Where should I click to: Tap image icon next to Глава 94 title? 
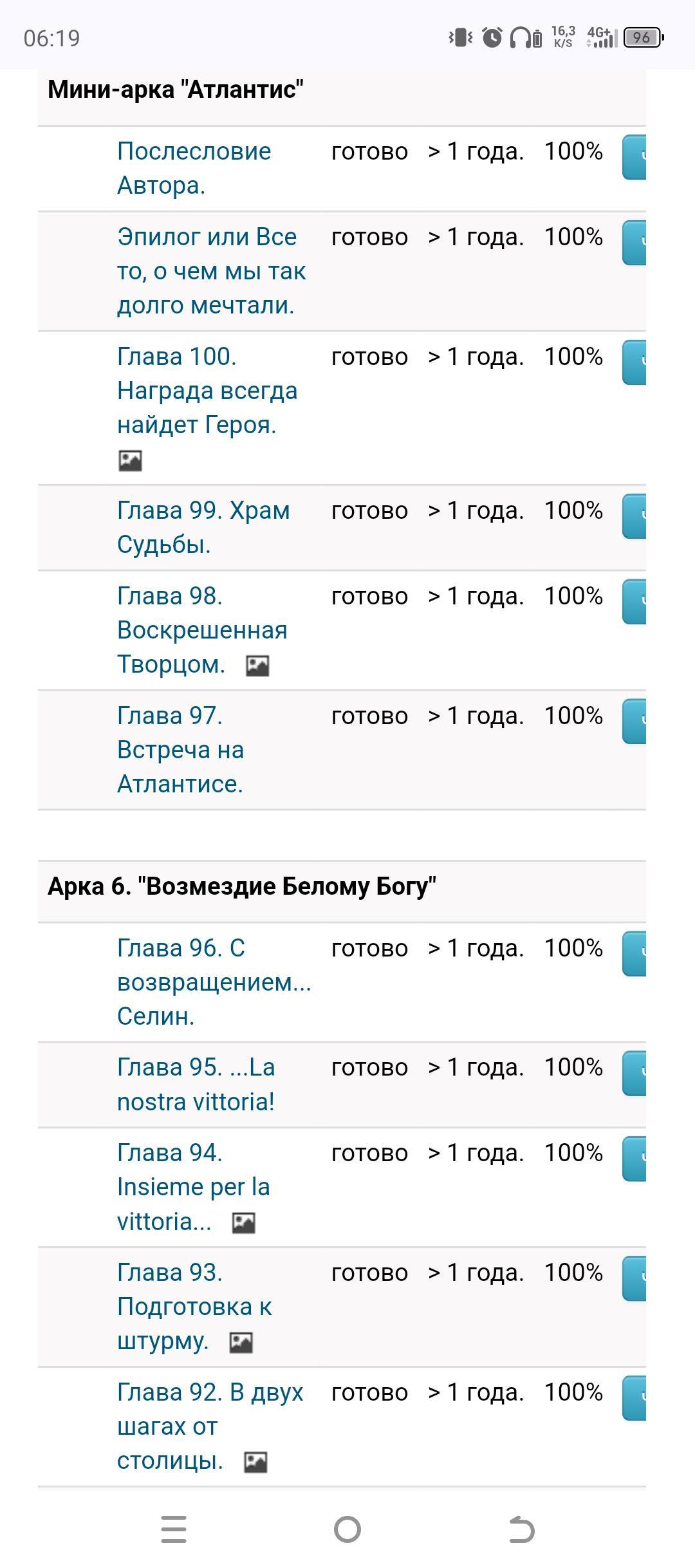coord(243,1223)
